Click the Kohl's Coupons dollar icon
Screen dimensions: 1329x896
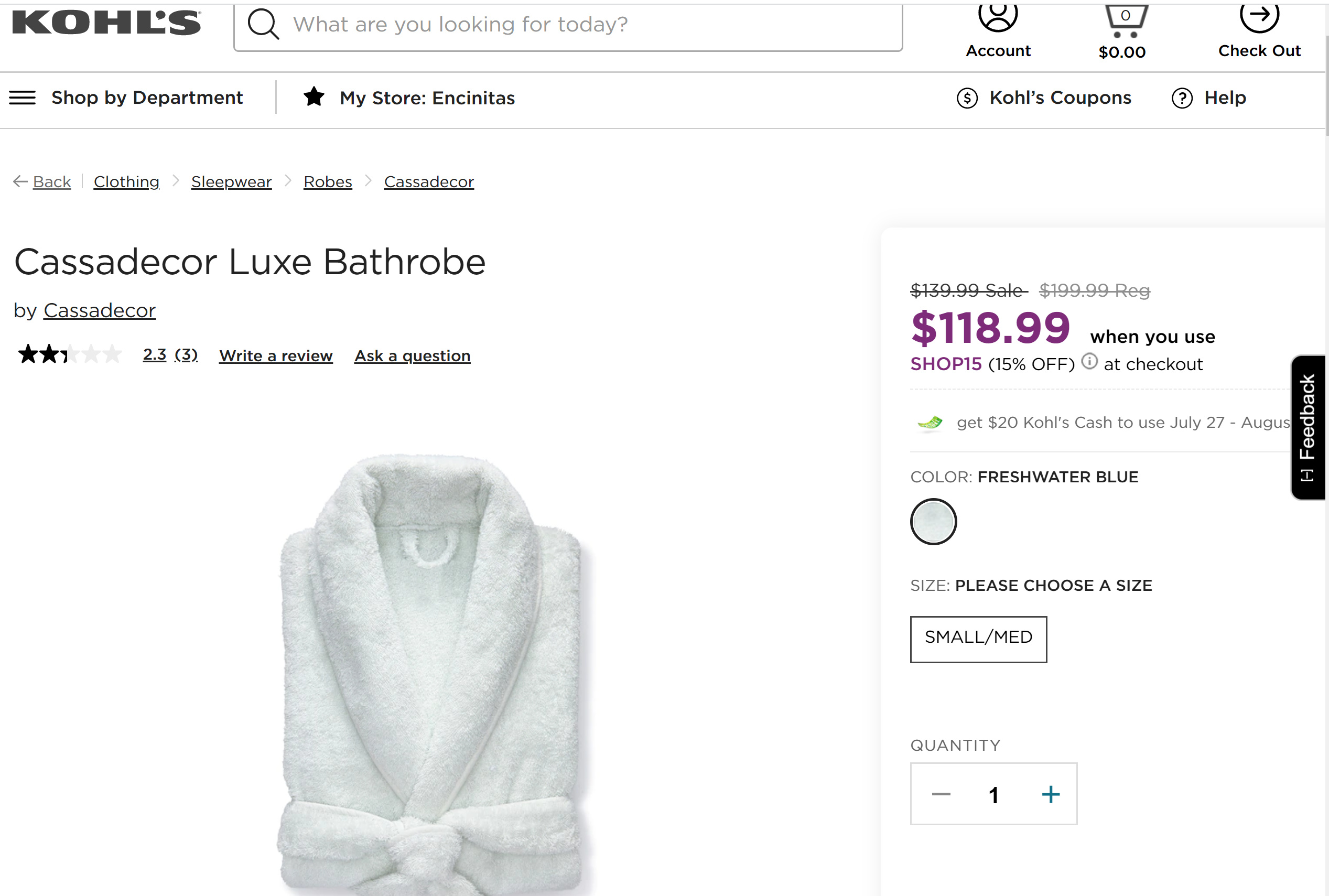click(967, 98)
